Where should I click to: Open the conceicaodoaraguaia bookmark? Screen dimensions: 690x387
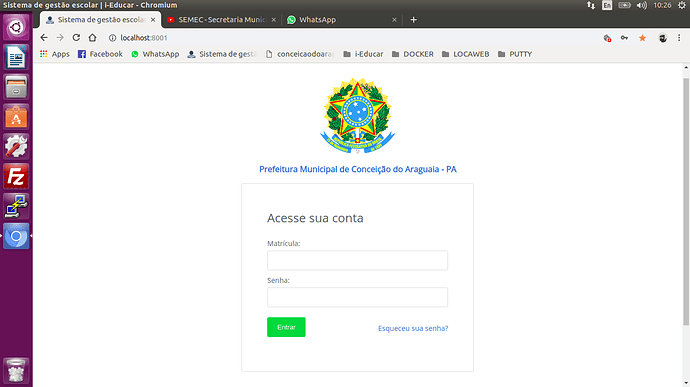tap(300, 54)
